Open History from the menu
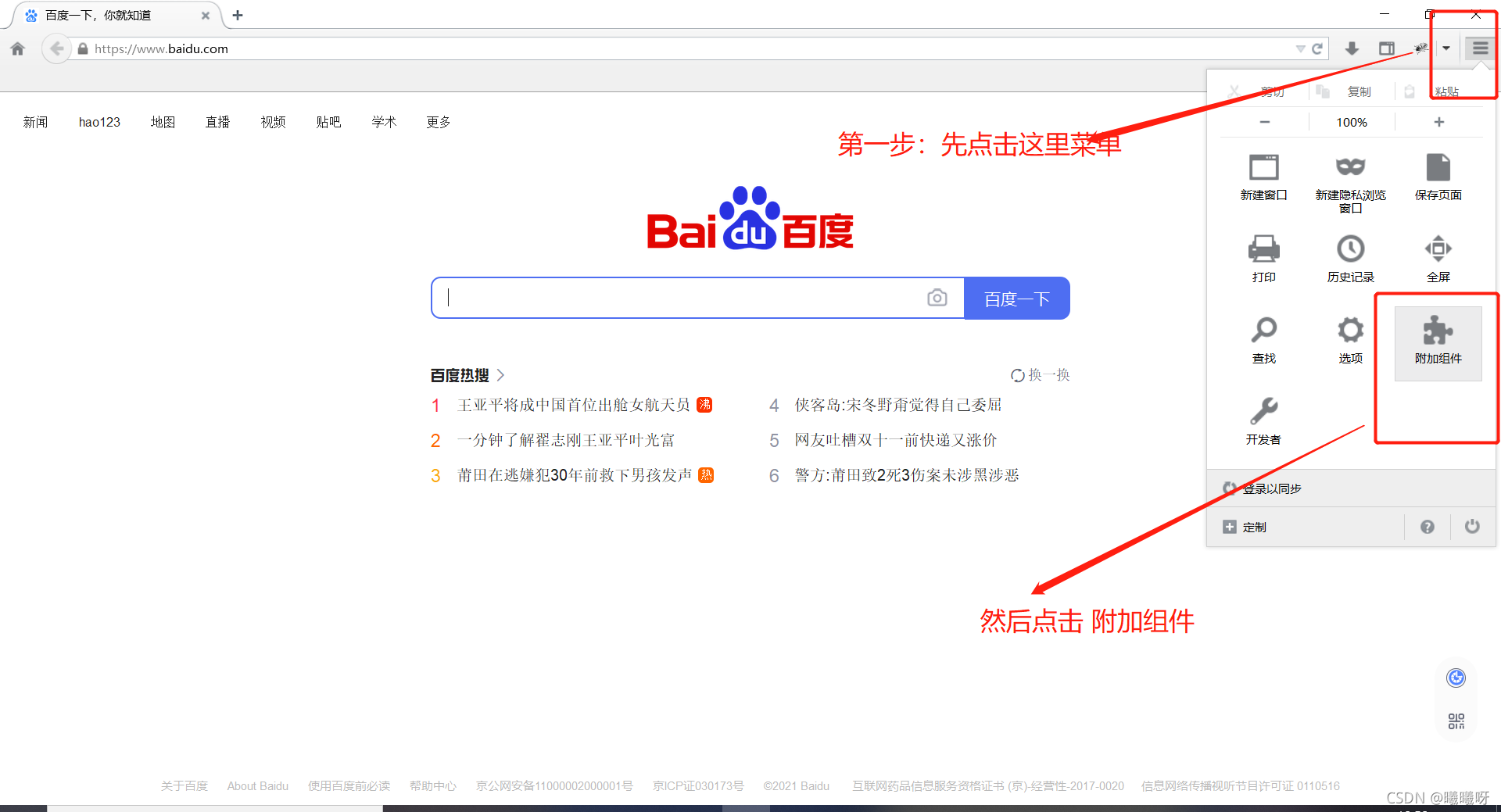1501x812 pixels. pos(1350,259)
